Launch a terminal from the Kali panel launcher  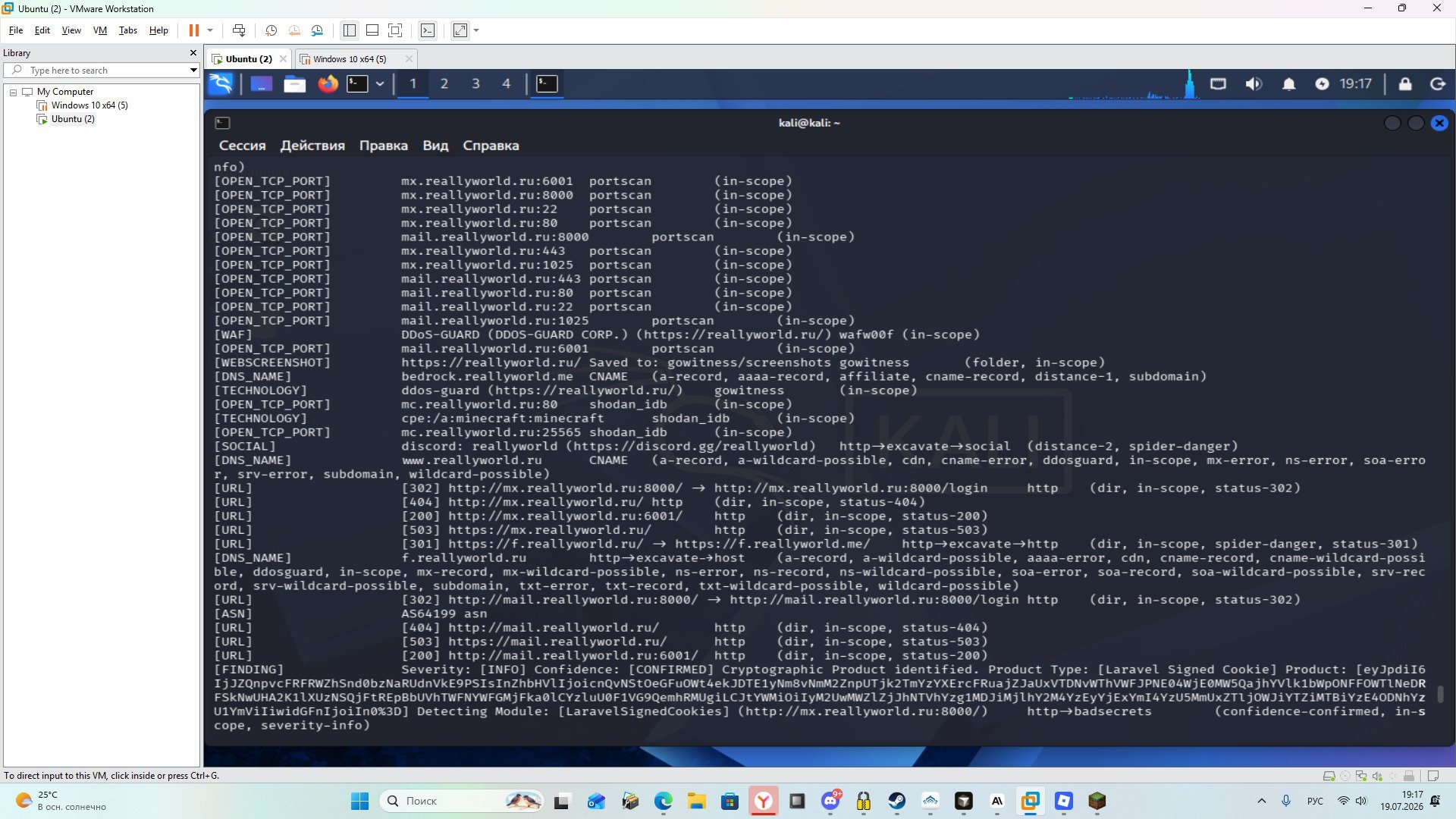click(357, 83)
